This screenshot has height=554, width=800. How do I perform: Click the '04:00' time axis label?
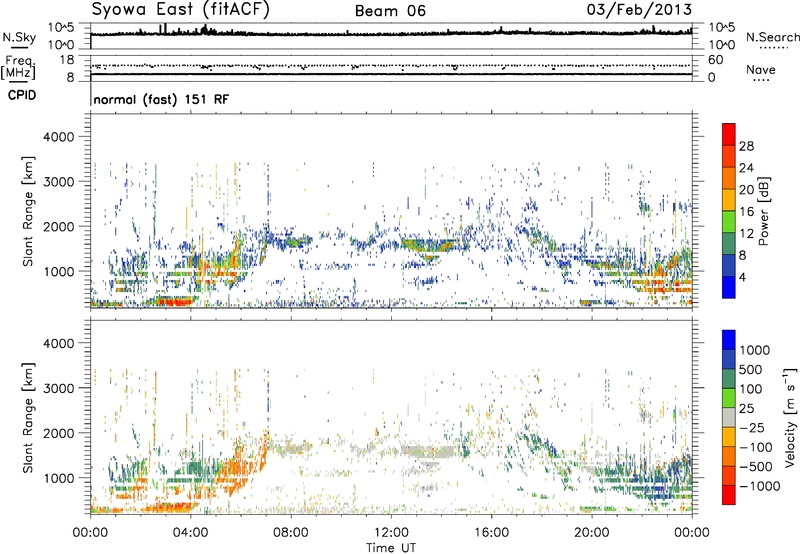[x=190, y=533]
